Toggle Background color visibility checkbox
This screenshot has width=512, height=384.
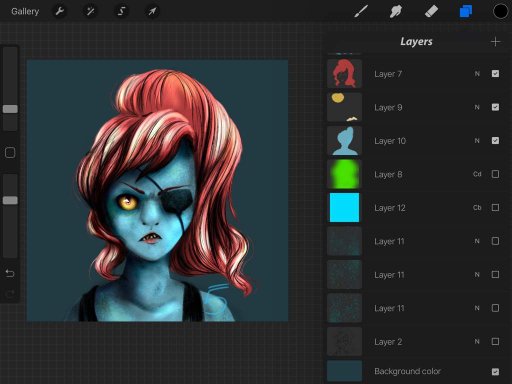click(495, 371)
